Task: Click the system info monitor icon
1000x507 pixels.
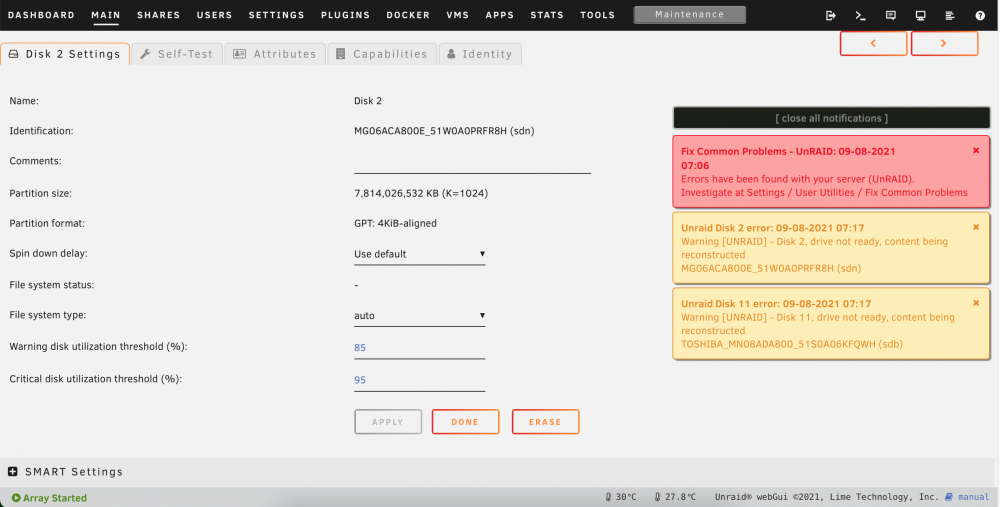Action: point(920,15)
